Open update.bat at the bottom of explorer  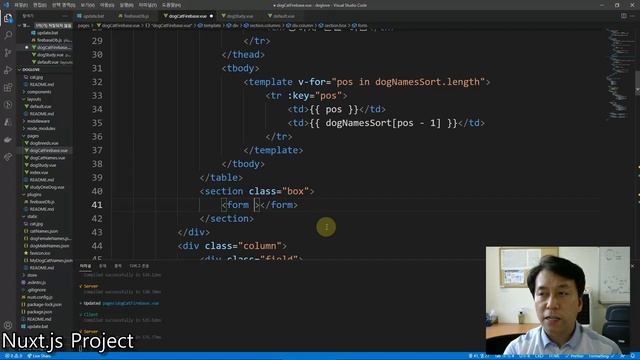pyautogui.click(x=38, y=327)
